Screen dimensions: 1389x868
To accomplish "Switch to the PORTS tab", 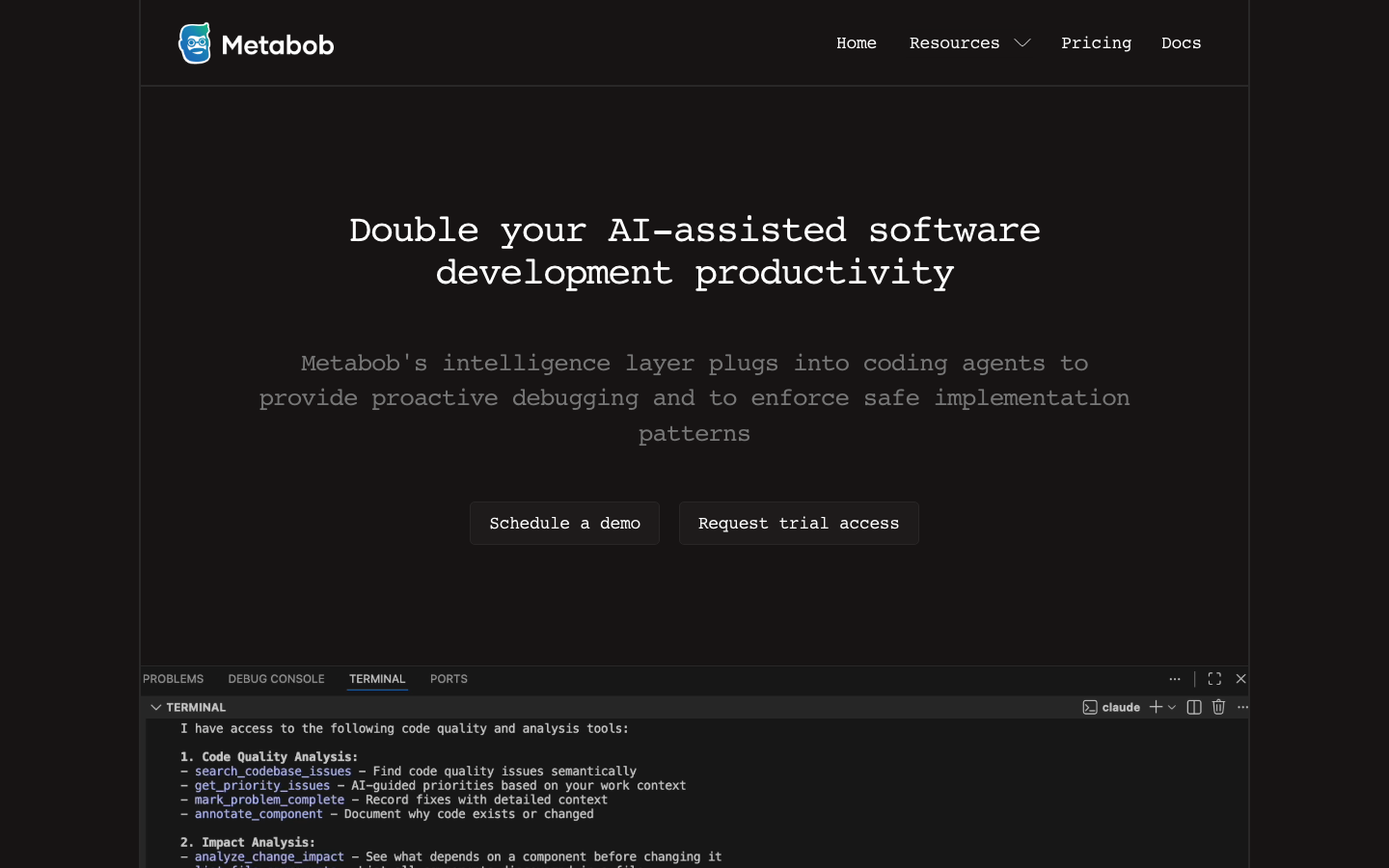I will tap(449, 679).
